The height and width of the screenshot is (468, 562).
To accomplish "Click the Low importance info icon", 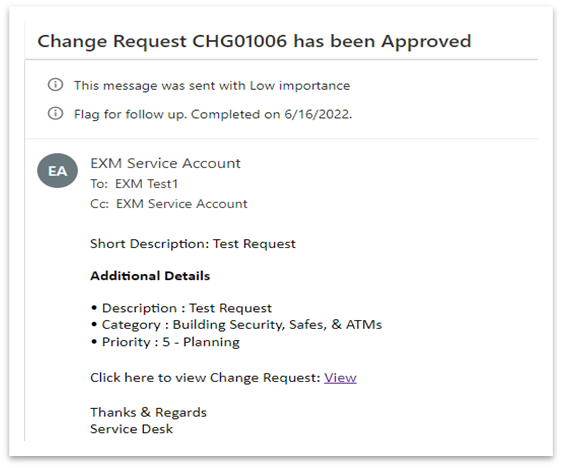I will pyautogui.click(x=56, y=85).
